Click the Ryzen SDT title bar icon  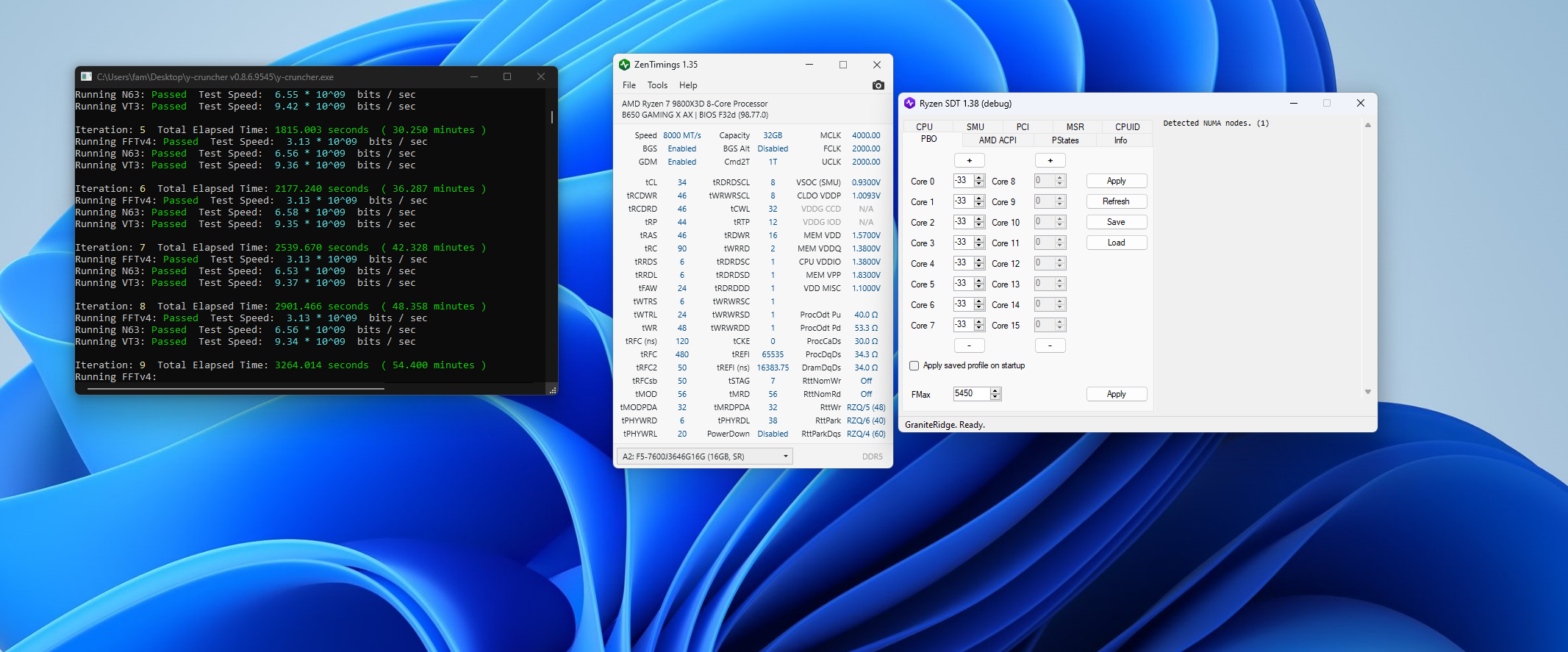(x=910, y=104)
